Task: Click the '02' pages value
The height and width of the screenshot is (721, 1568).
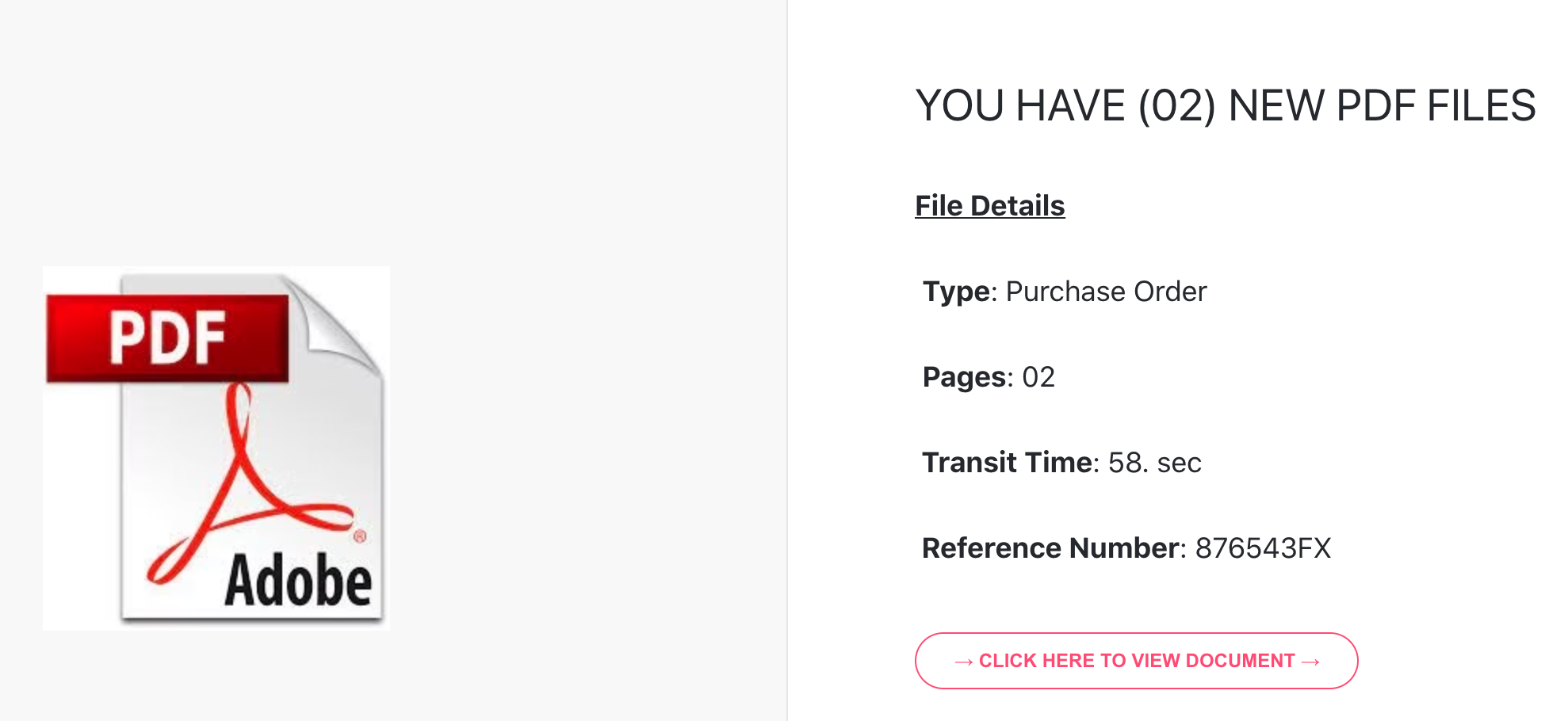Action: [x=1038, y=377]
